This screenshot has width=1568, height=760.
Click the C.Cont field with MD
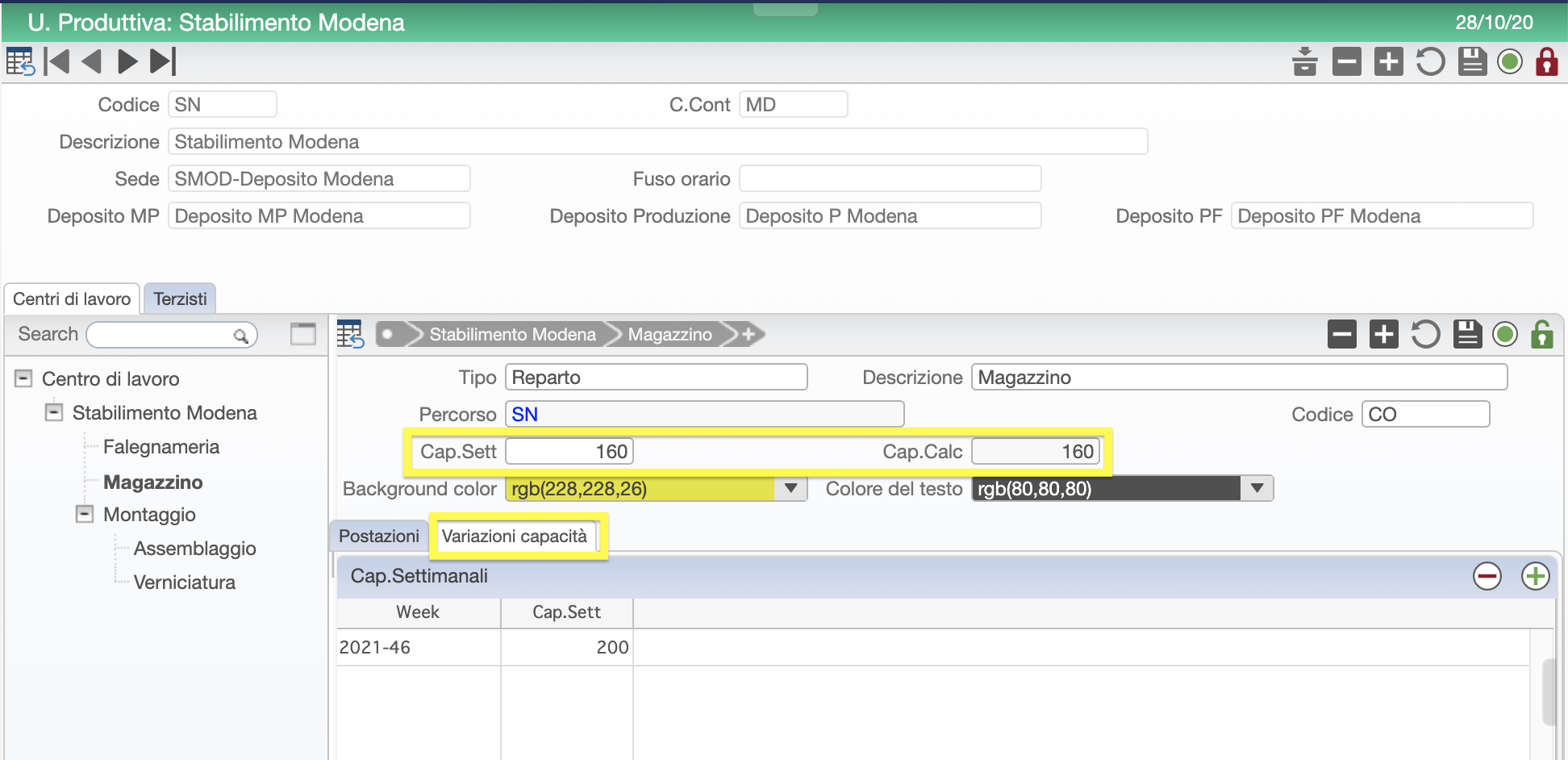pos(794,105)
